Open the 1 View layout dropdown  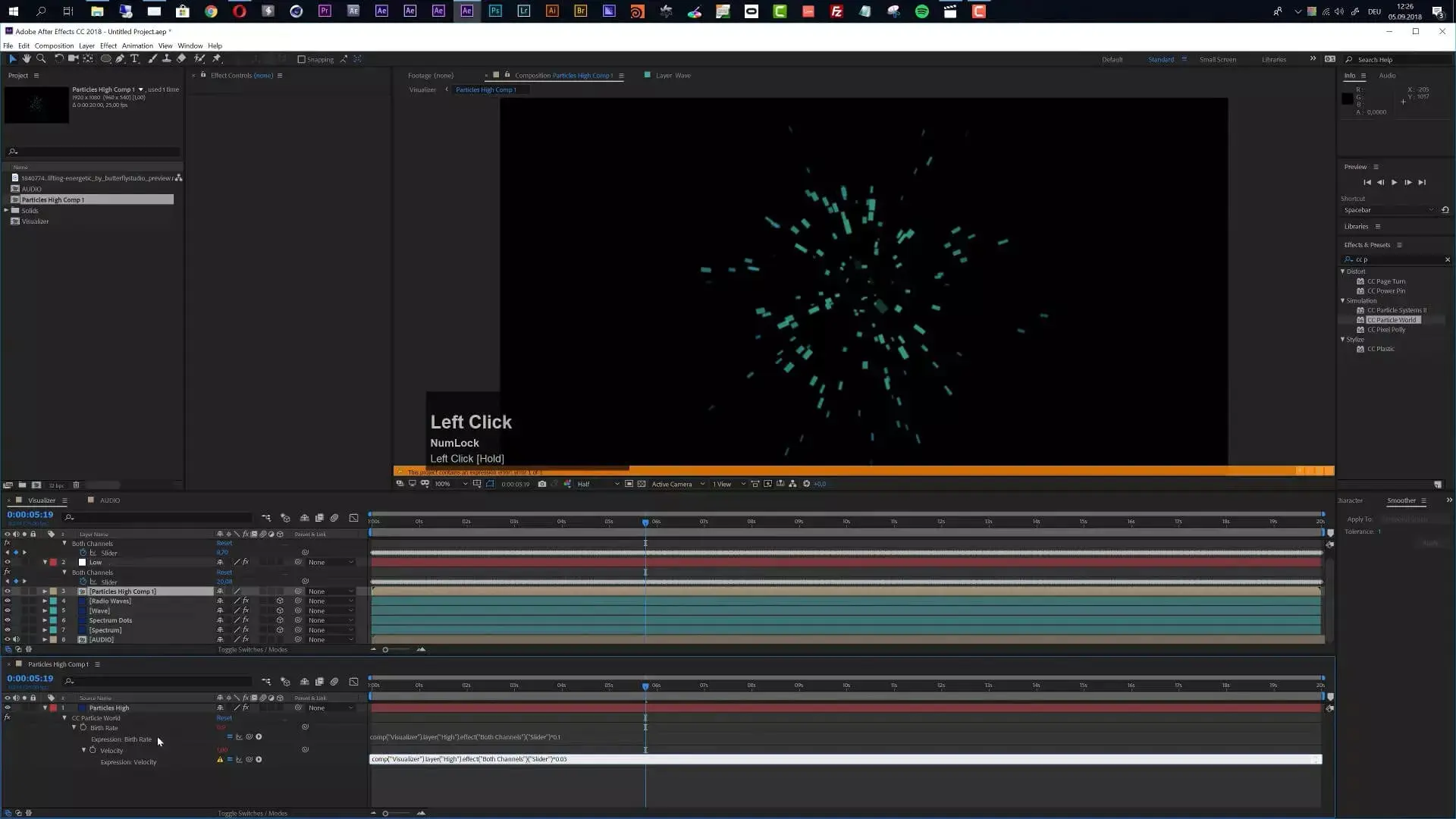(729, 484)
